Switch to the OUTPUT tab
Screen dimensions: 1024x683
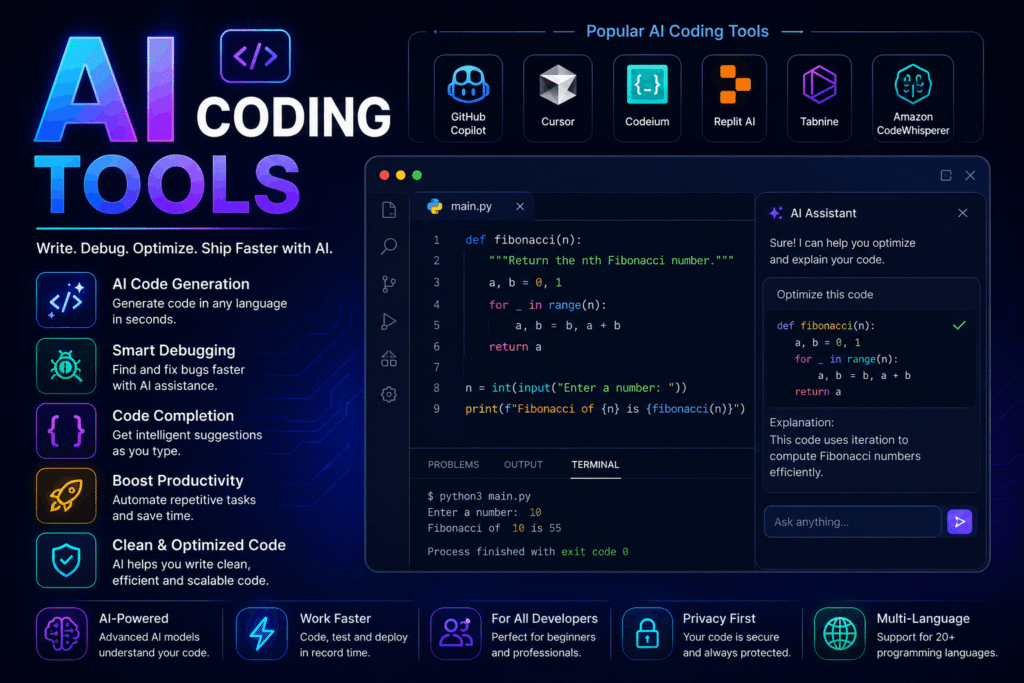(523, 464)
